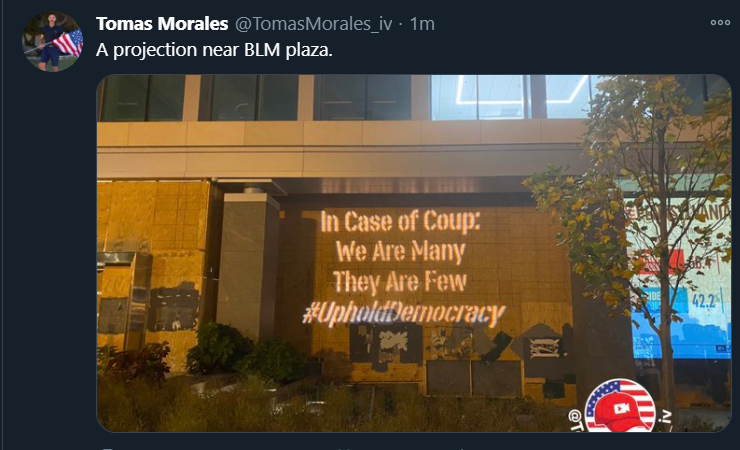Select the text "A projection near BLM plaza."
Screen dimensions: 740x450
pyautogui.click(x=214, y=50)
